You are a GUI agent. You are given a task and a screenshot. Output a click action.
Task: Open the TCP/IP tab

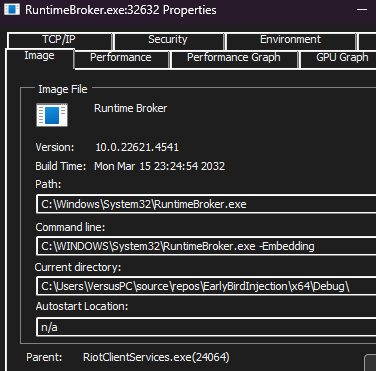point(59,40)
